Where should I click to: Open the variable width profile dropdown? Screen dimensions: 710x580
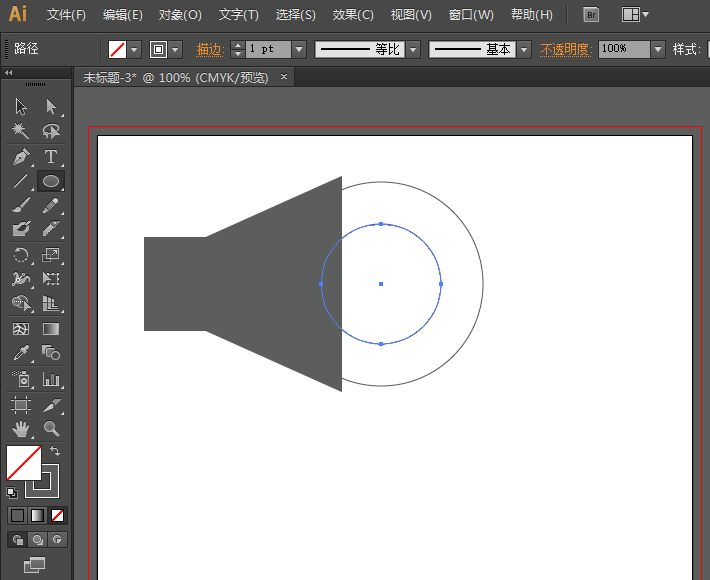(413, 49)
